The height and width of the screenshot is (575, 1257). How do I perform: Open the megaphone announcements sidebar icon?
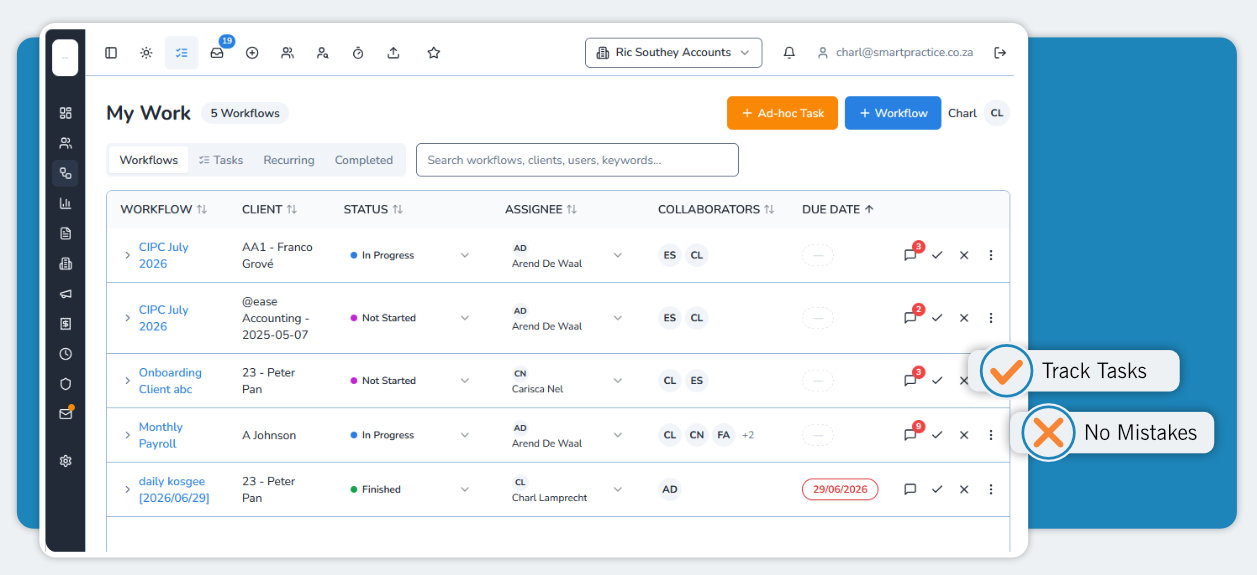click(x=66, y=294)
